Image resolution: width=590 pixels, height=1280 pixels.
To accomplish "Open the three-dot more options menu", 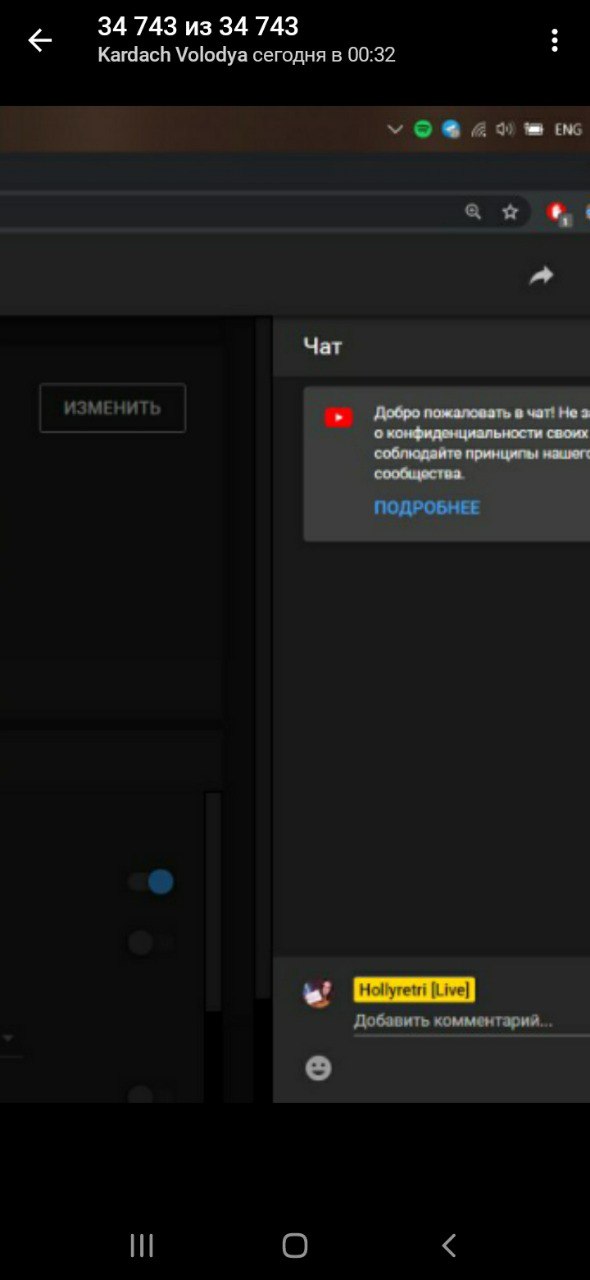I will pos(554,41).
